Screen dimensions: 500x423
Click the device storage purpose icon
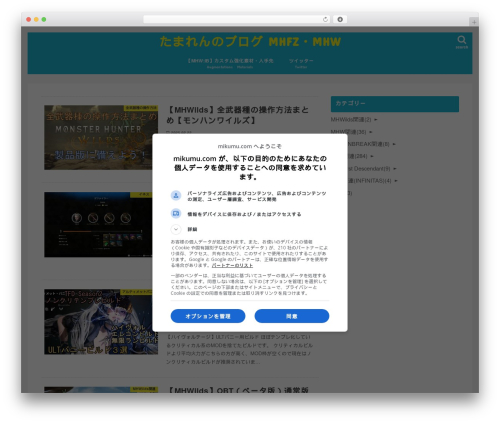coord(176,213)
